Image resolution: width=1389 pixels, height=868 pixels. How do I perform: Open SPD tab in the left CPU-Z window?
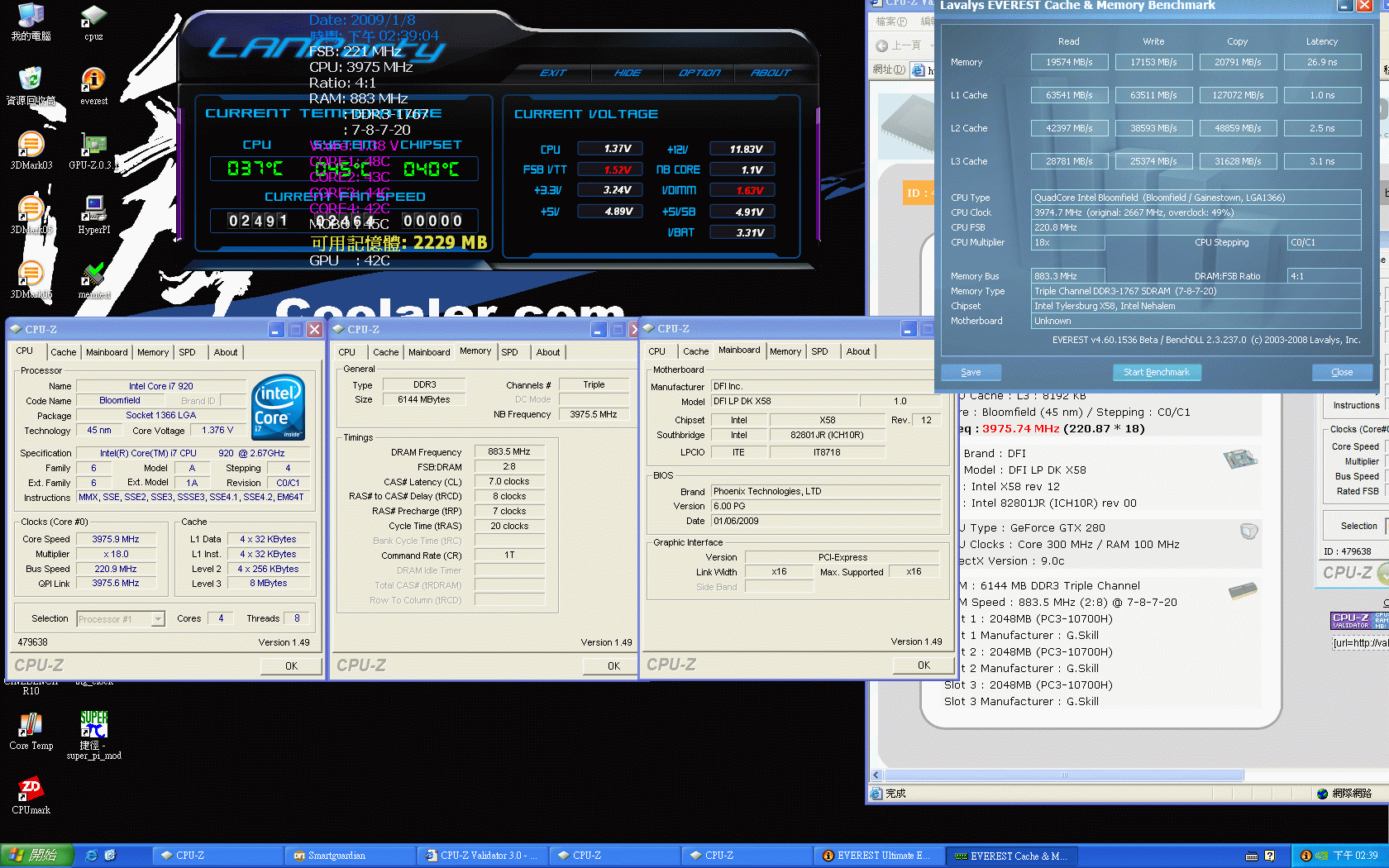(188, 352)
